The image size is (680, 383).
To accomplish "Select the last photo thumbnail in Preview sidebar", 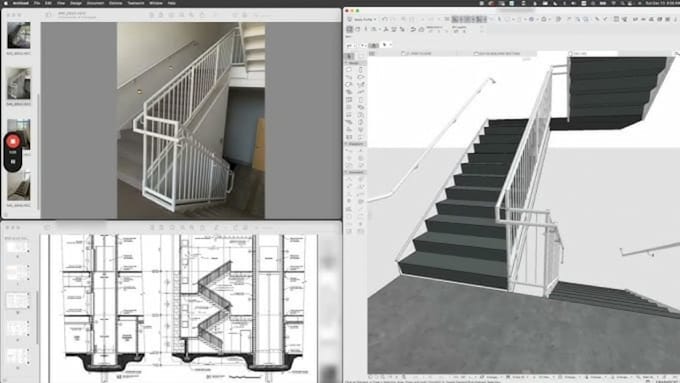I will click(19, 186).
